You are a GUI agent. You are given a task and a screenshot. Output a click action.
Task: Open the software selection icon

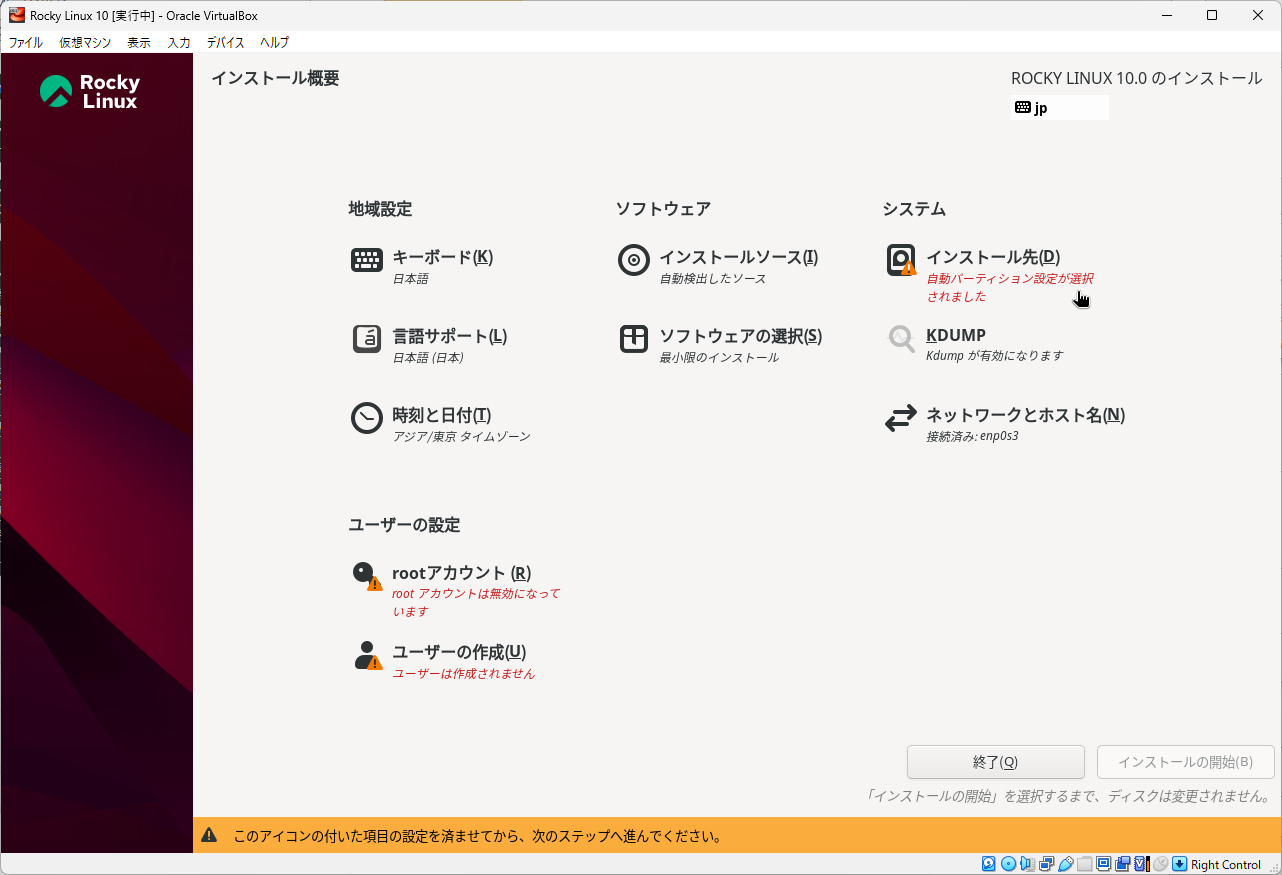tap(634, 339)
